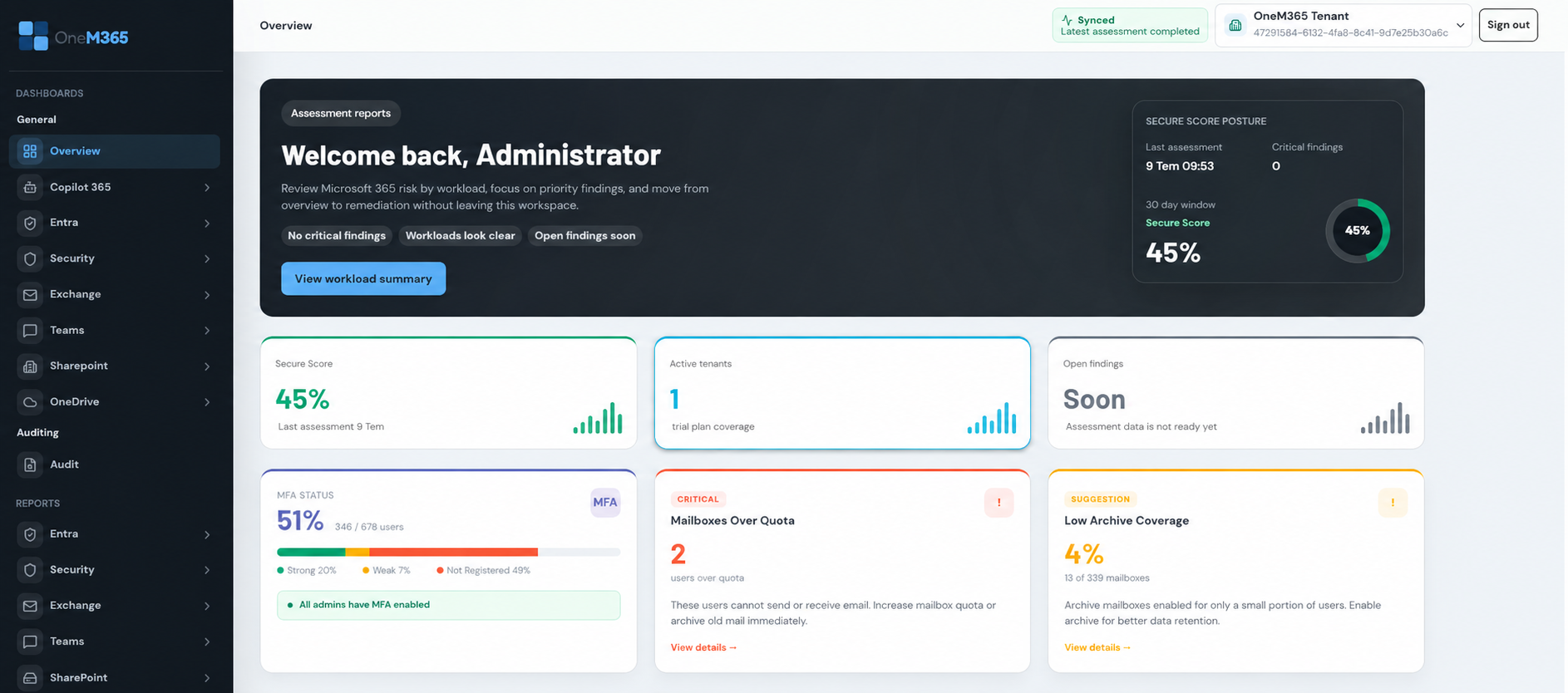Click the Soon value in Open findings

click(1094, 400)
